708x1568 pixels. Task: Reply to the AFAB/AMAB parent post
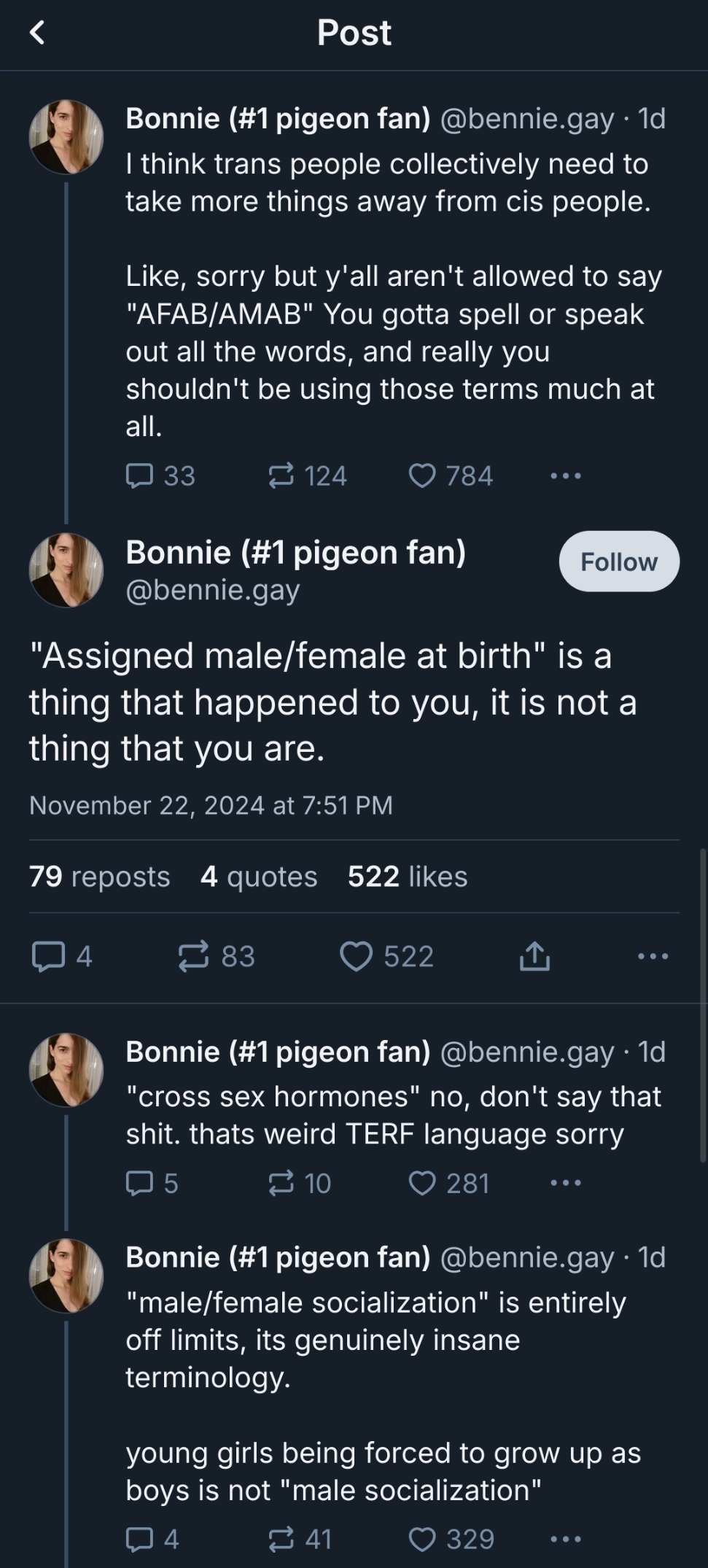click(139, 476)
